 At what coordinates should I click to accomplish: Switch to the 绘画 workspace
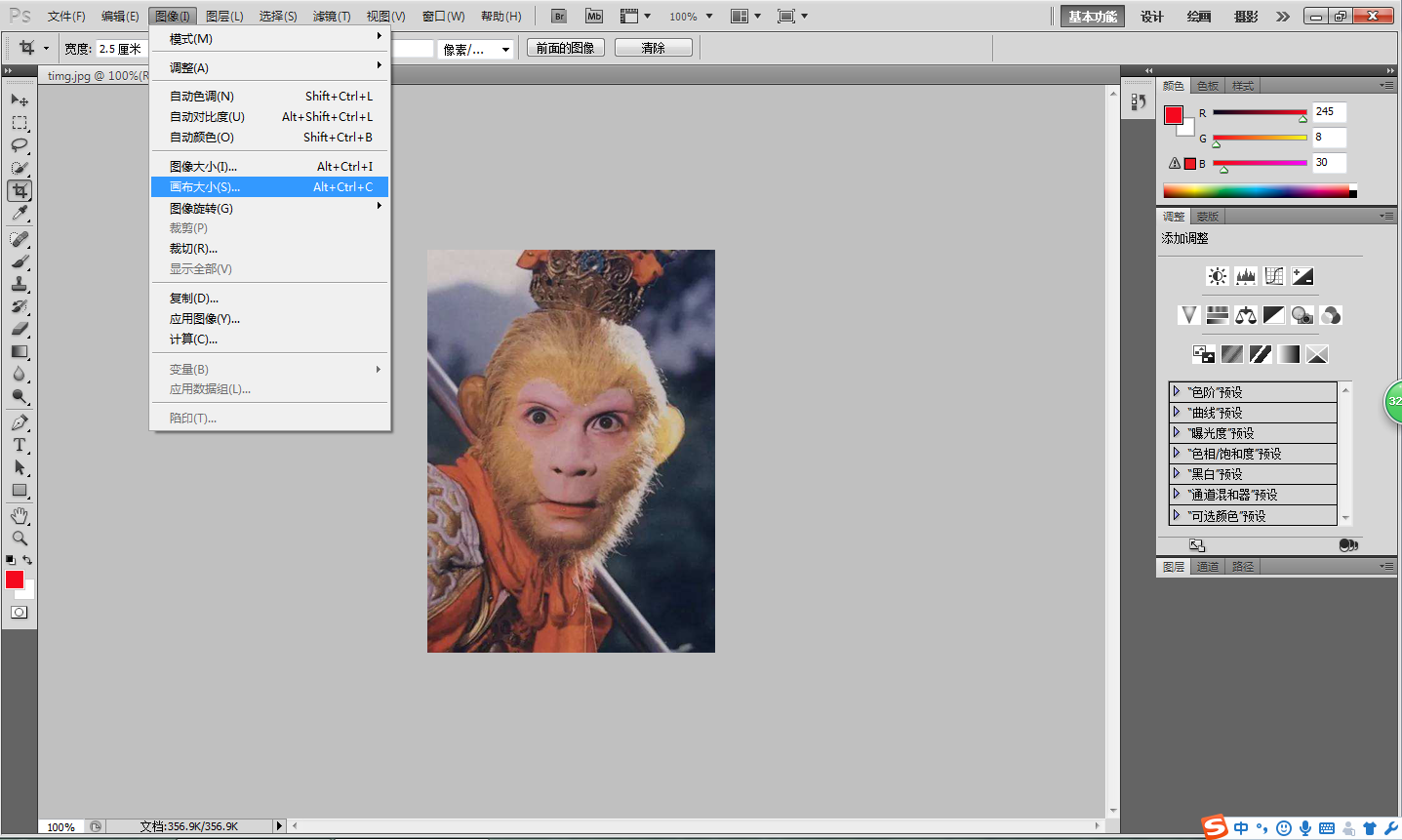pos(1199,17)
